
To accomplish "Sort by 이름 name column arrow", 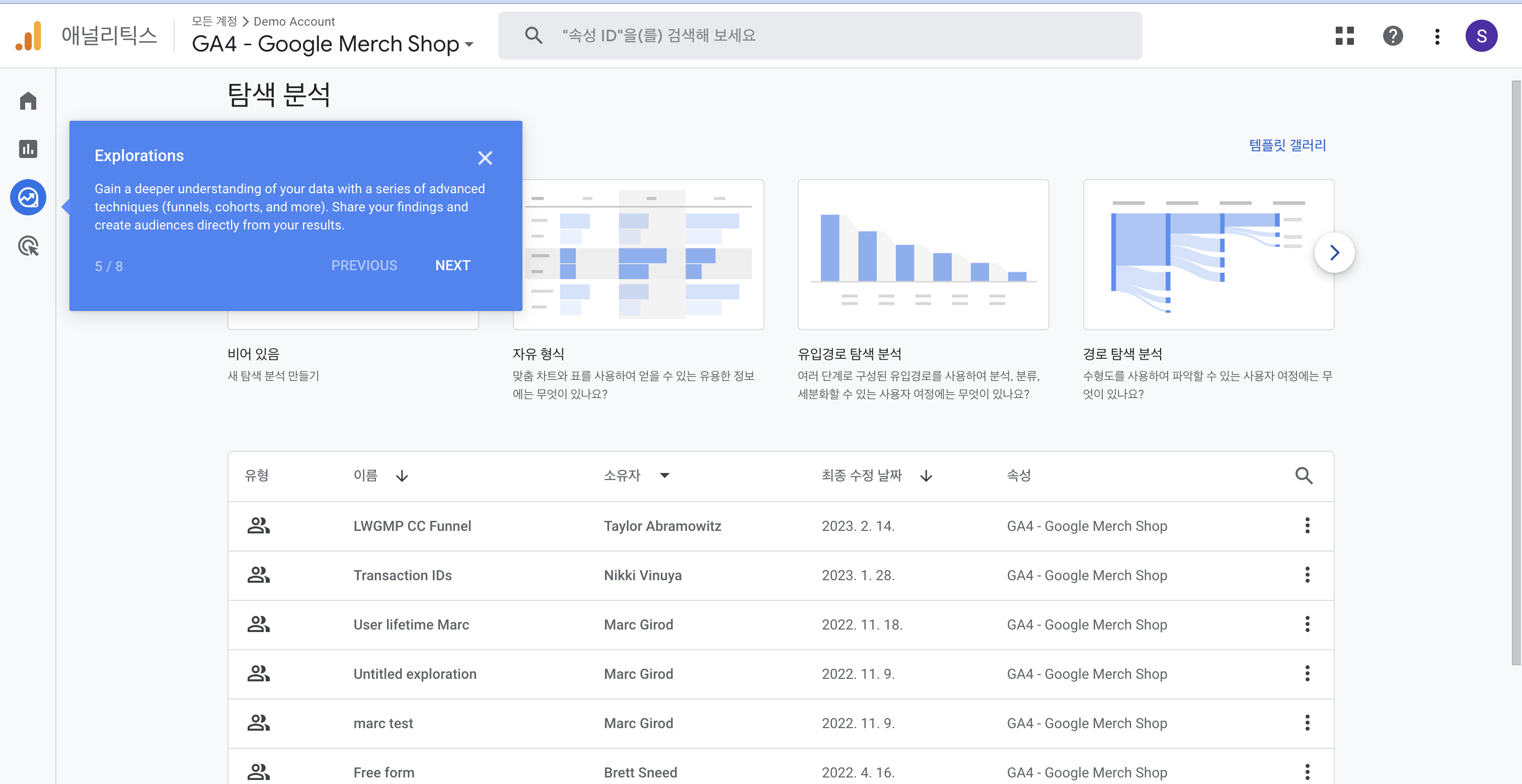I will [402, 476].
